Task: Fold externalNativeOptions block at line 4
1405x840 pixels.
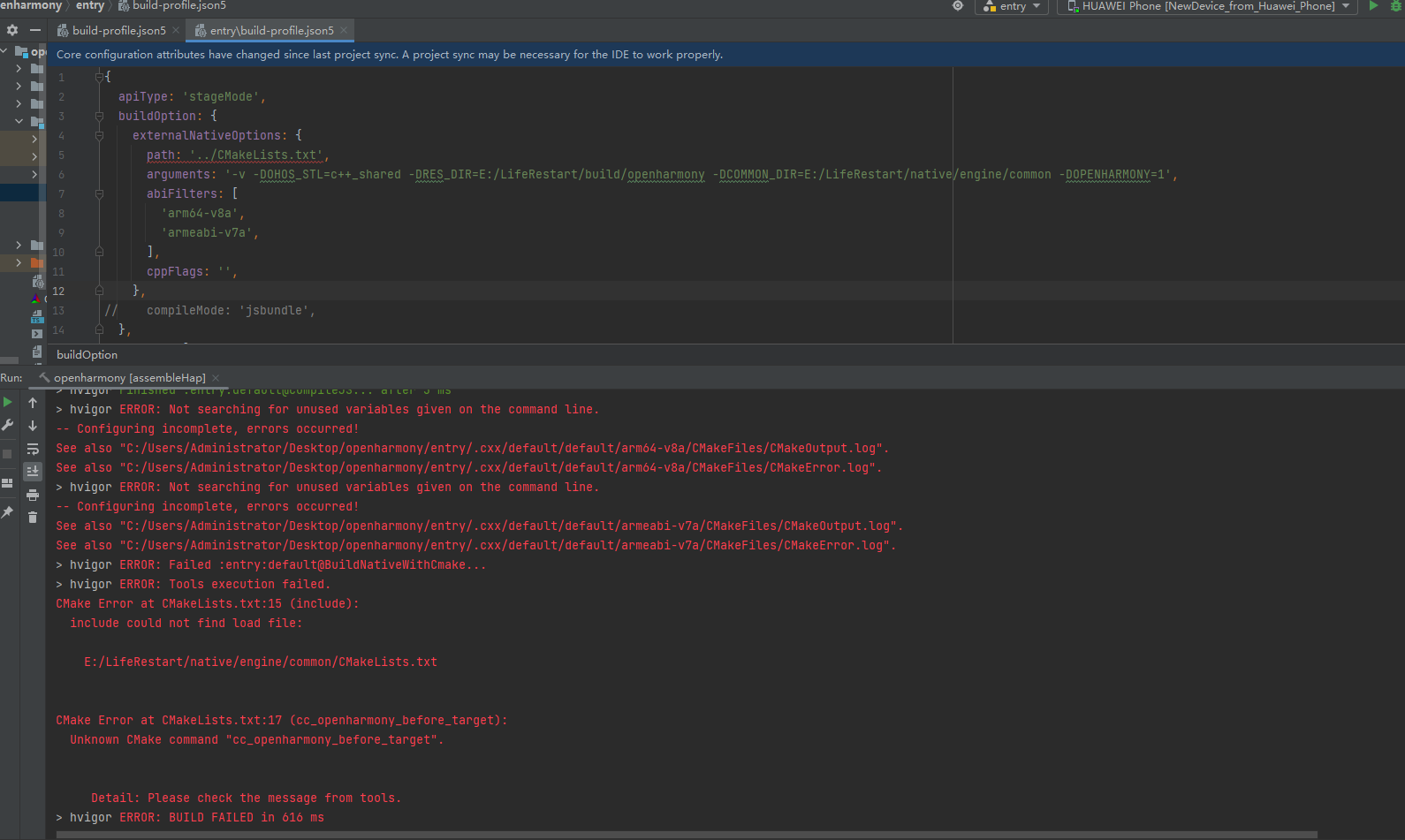Action: [x=99, y=135]
